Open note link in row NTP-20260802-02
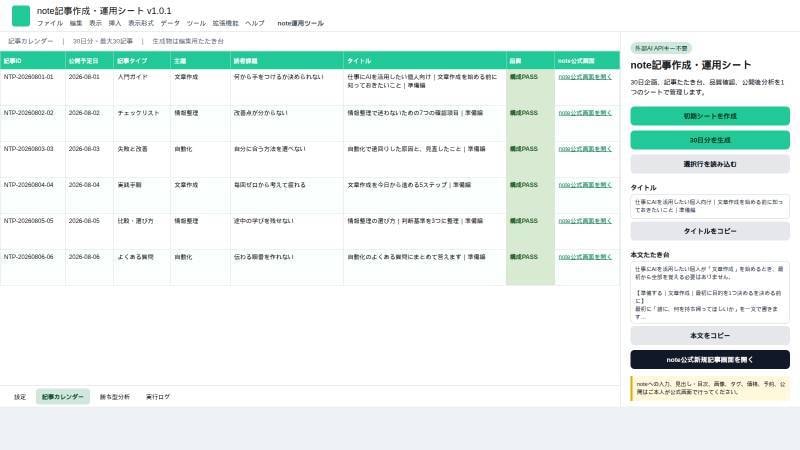This screenshot has height=450, width=800. [x=585, y=113]
